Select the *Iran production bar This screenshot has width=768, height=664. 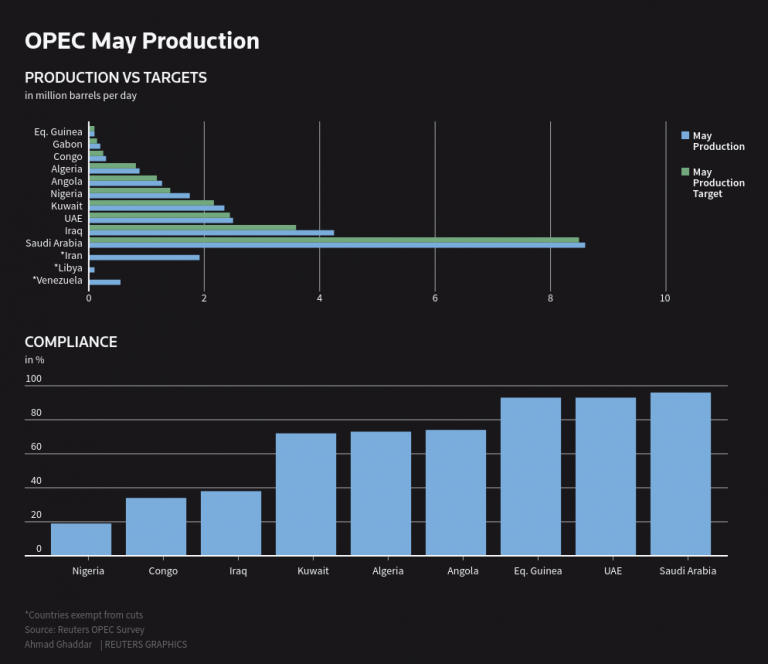click(x=144, y=257)
